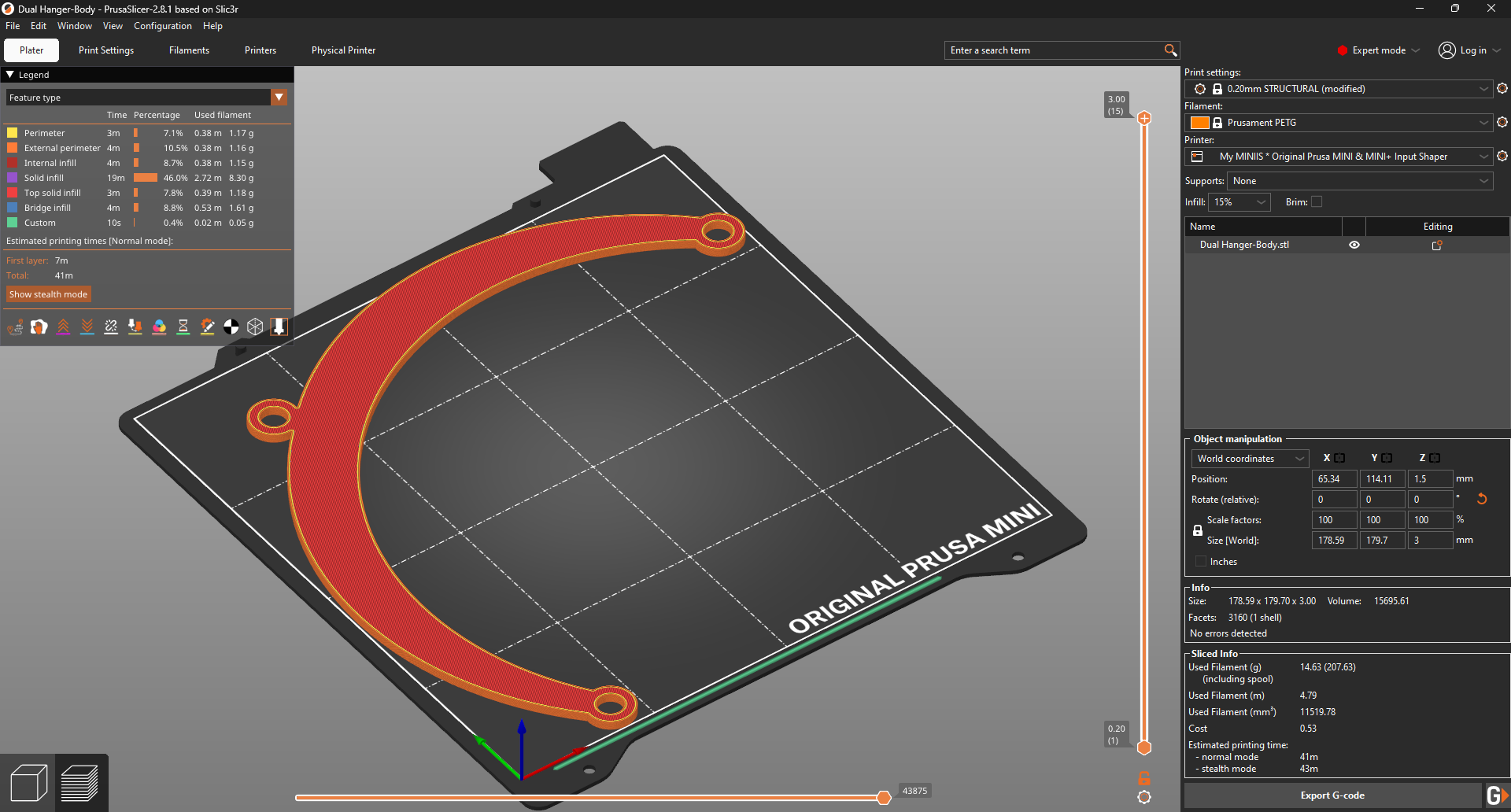Toggle seams visibility in preview

tap(111, 327)
